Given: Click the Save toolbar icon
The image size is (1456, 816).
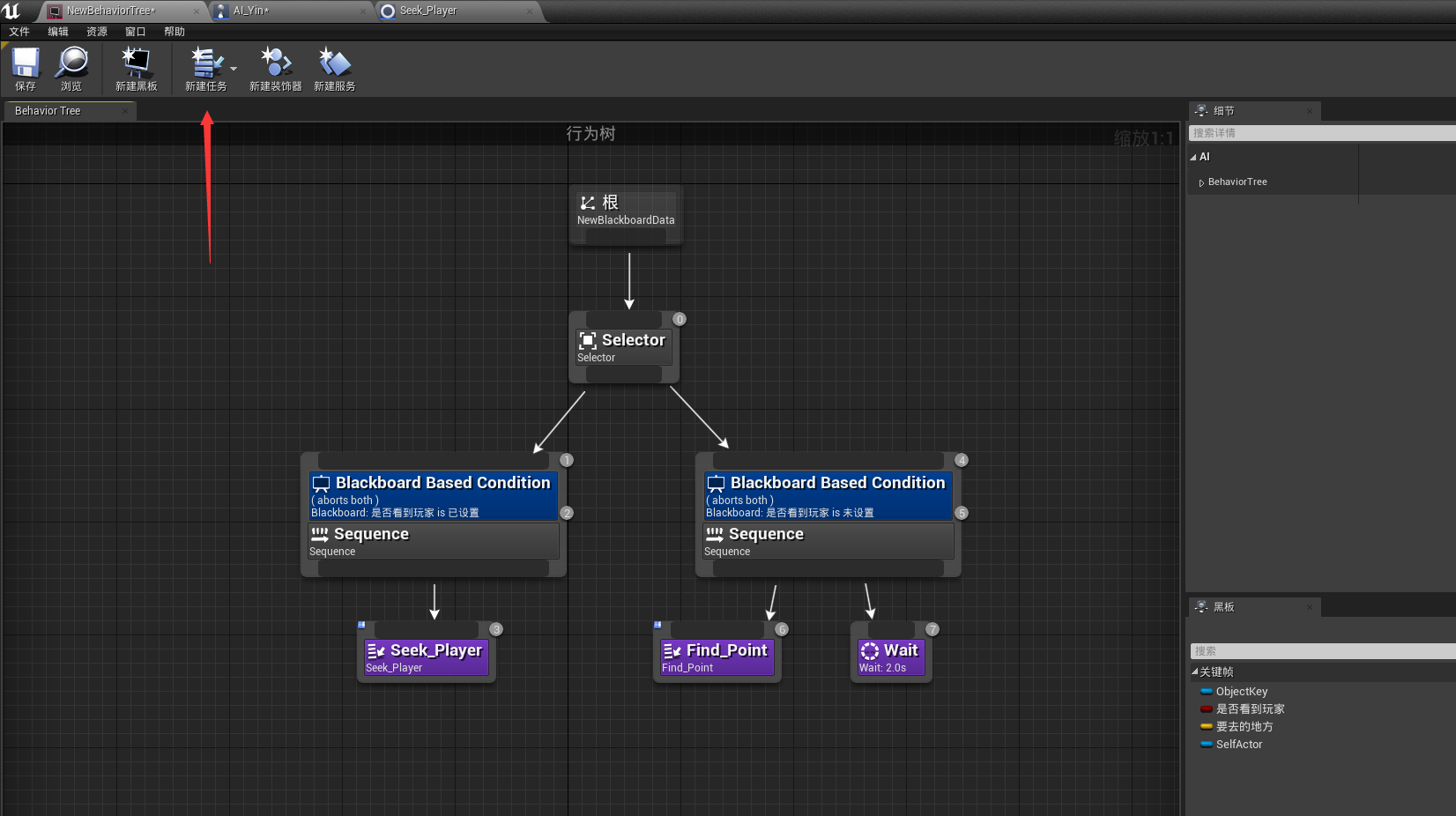Looking at the screenshot, I should coord(26,64).
